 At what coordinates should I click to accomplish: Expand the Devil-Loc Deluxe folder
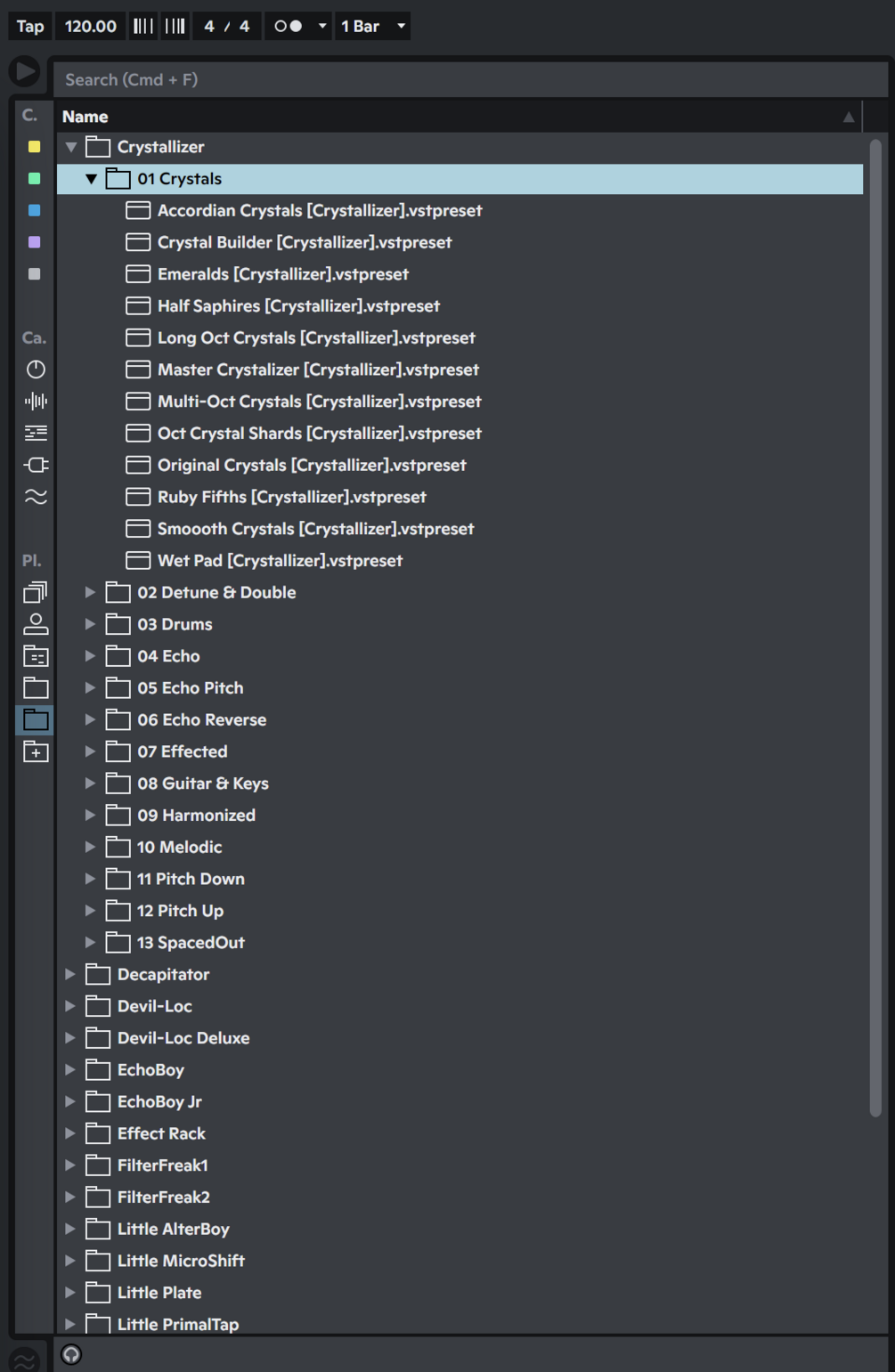[x=70, y=1038]
